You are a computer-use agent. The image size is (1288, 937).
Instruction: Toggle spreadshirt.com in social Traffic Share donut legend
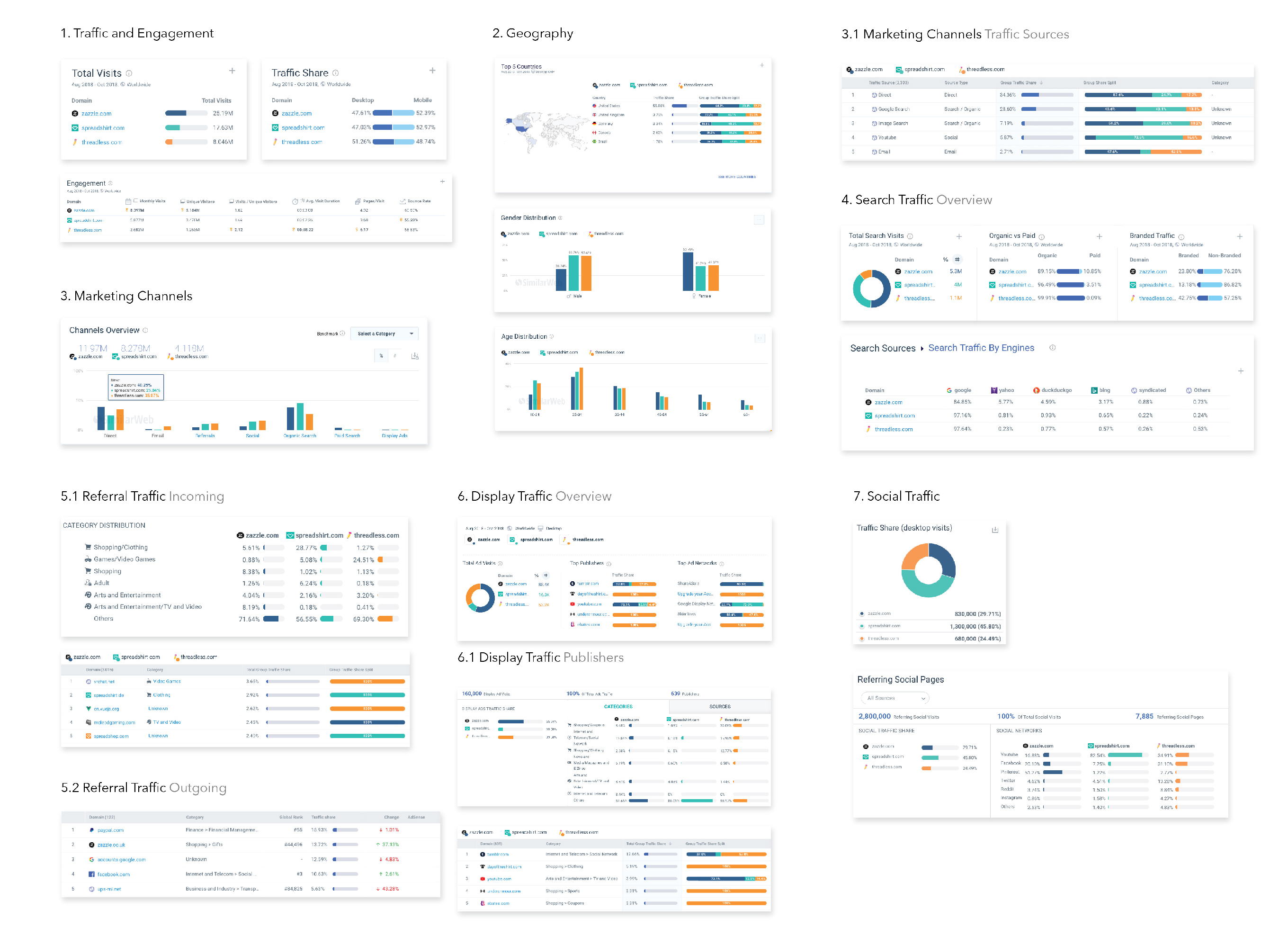pyautogui.click(x=880, y=626)
